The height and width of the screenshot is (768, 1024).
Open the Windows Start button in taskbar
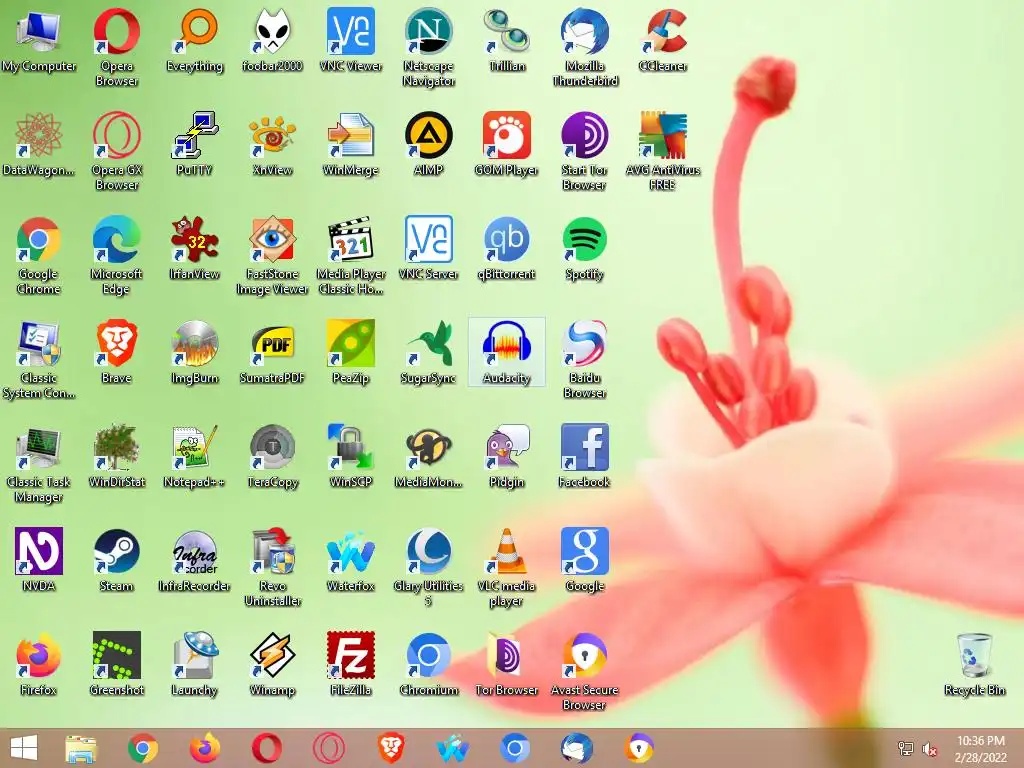(24, 748)
